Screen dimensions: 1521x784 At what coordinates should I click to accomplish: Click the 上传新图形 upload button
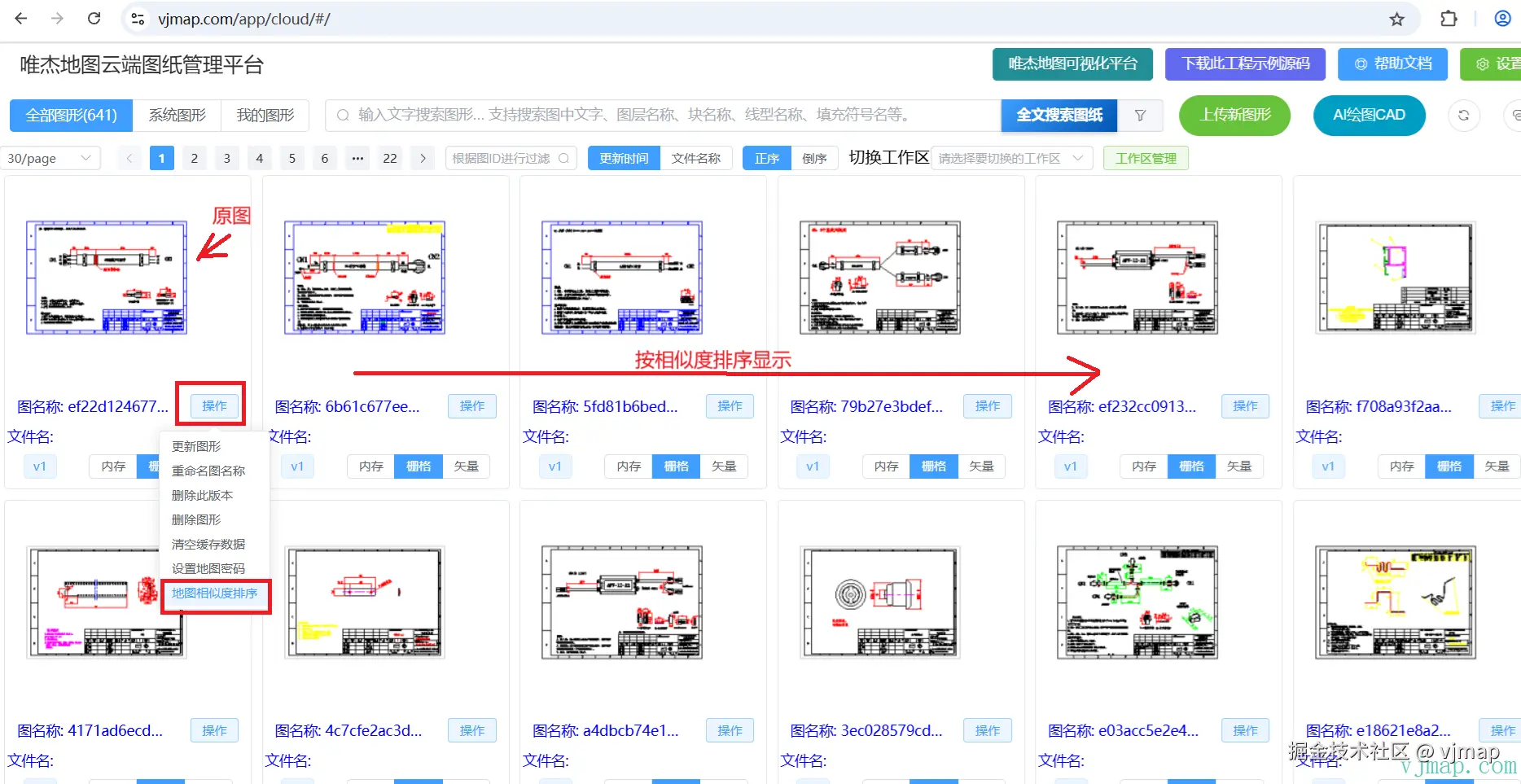tap(1235, 116)
